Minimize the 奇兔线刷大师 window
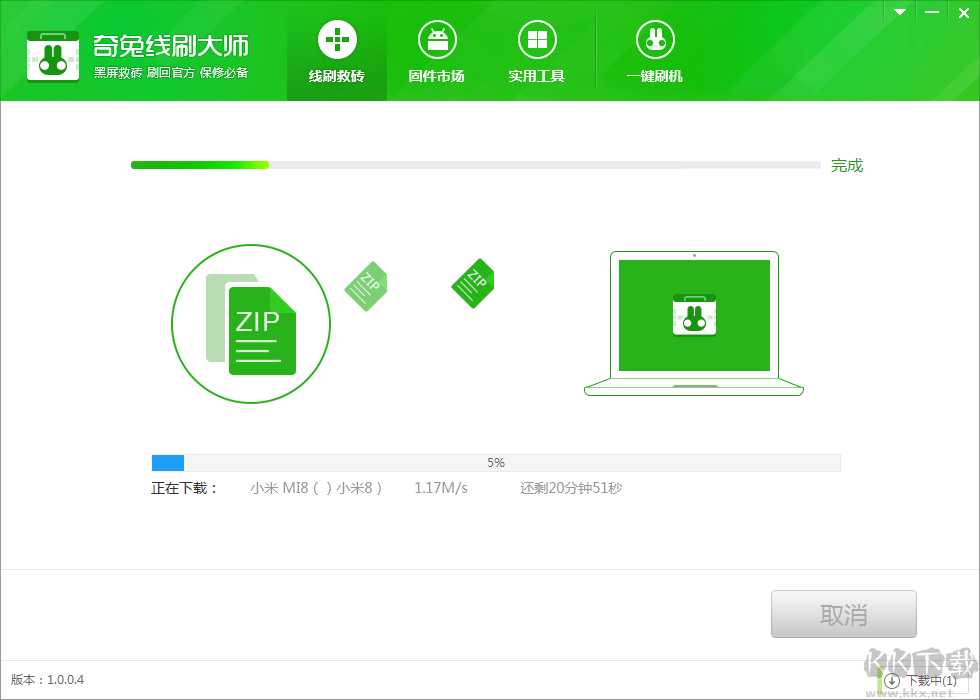 931,12
